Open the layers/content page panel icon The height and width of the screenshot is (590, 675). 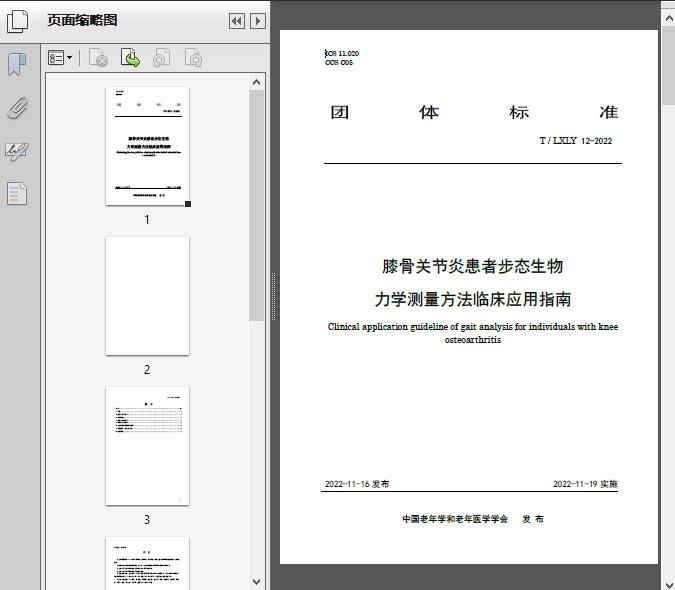(17, 193)
